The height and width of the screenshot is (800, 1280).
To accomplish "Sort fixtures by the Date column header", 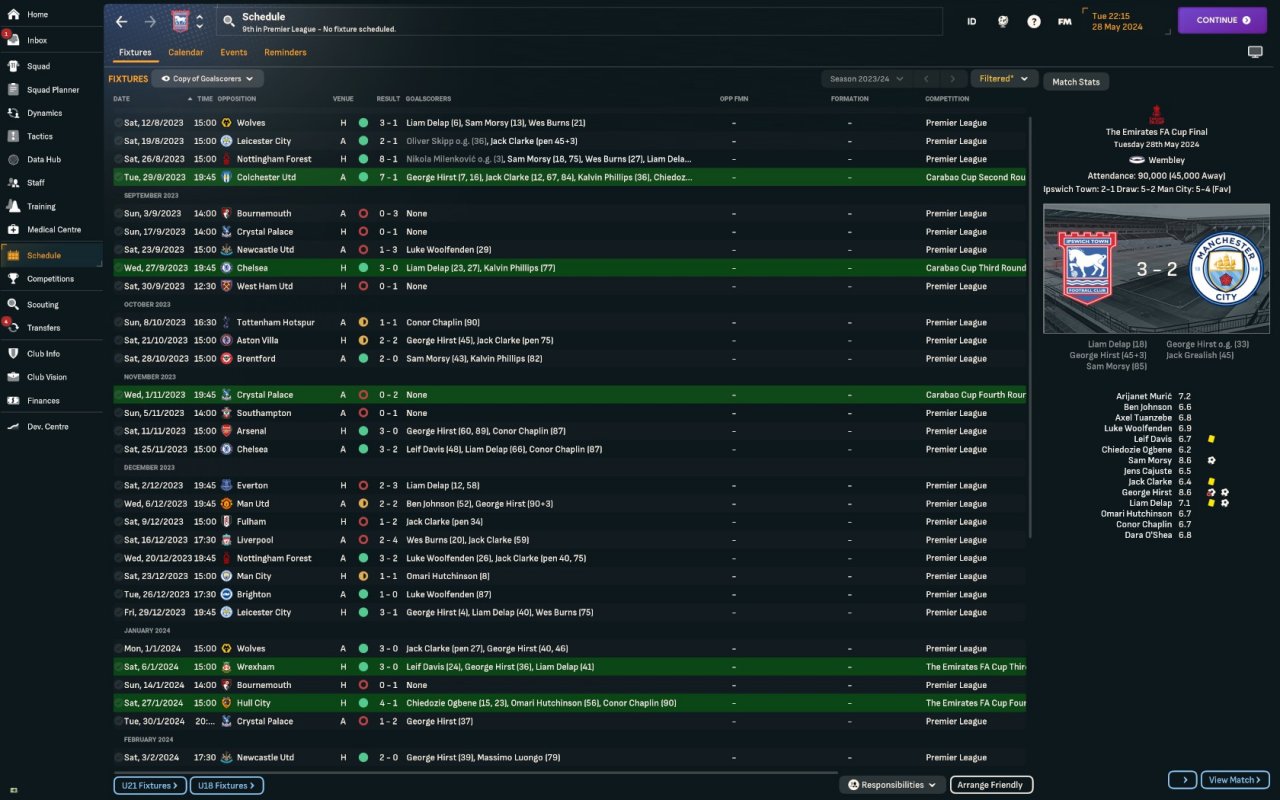I will 122,99.
